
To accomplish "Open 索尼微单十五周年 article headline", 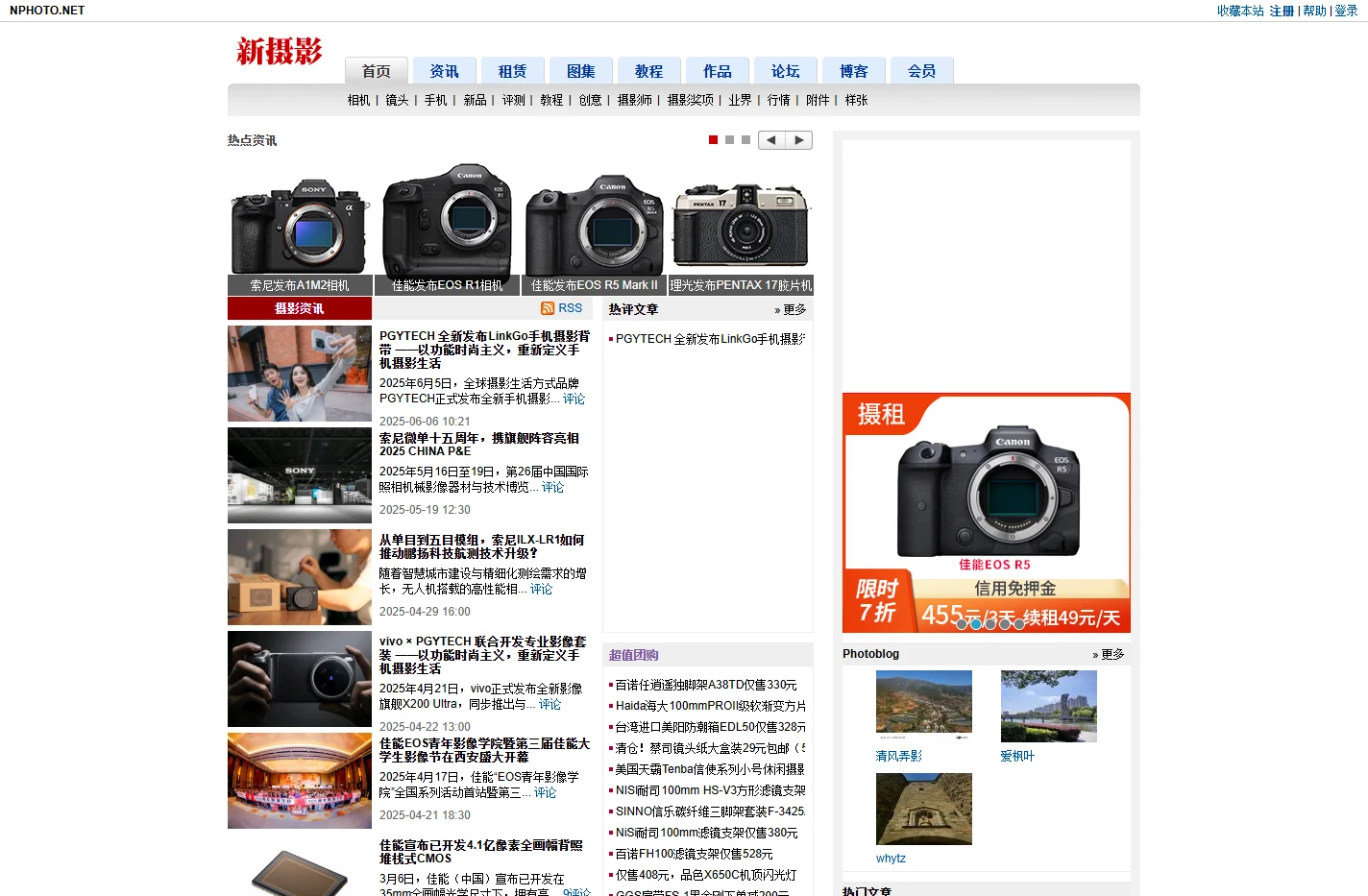I will pyautogui.click(x=479, y=445).
